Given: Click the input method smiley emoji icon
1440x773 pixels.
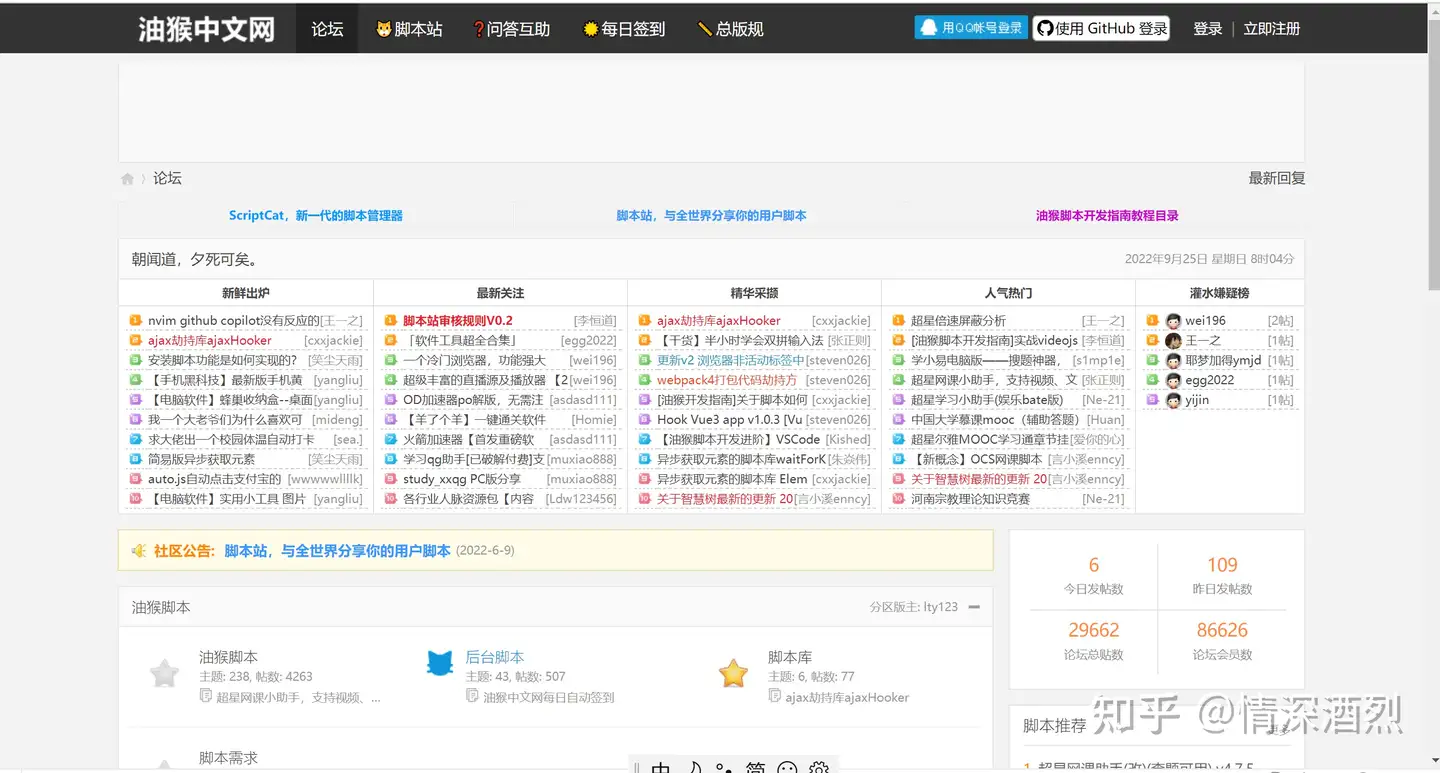Looking at the screenshot, I should [788, 768].
